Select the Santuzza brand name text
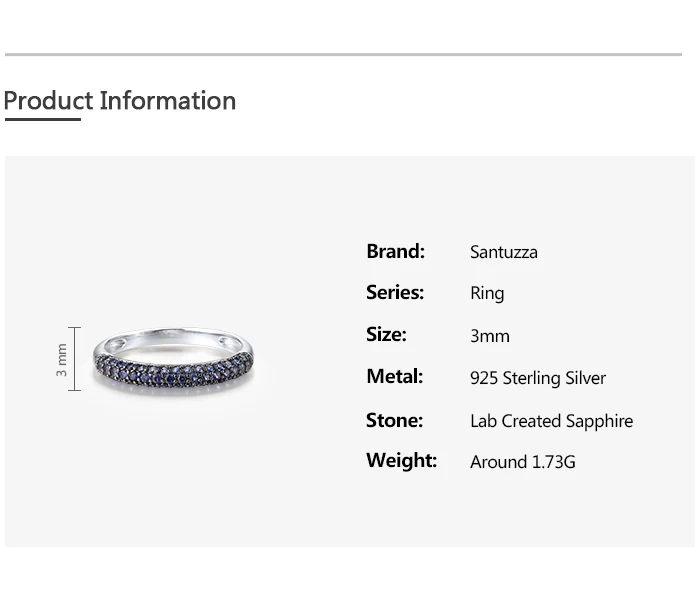Screen dimensions: 700x607 click(504, 252)
